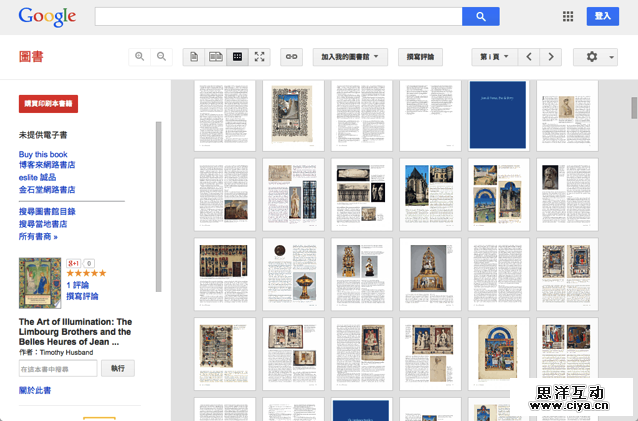This screenshot has height=421, width=638.
Task: Go to the next page arrow
Action: (551, 57)
